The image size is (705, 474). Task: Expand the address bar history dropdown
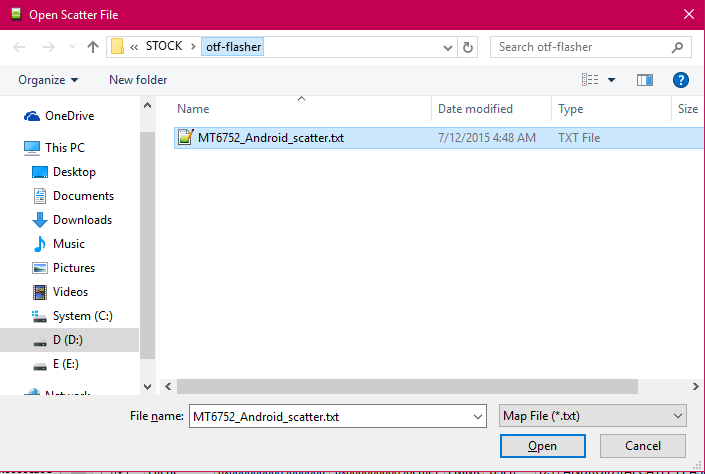(x=447, y=47)
